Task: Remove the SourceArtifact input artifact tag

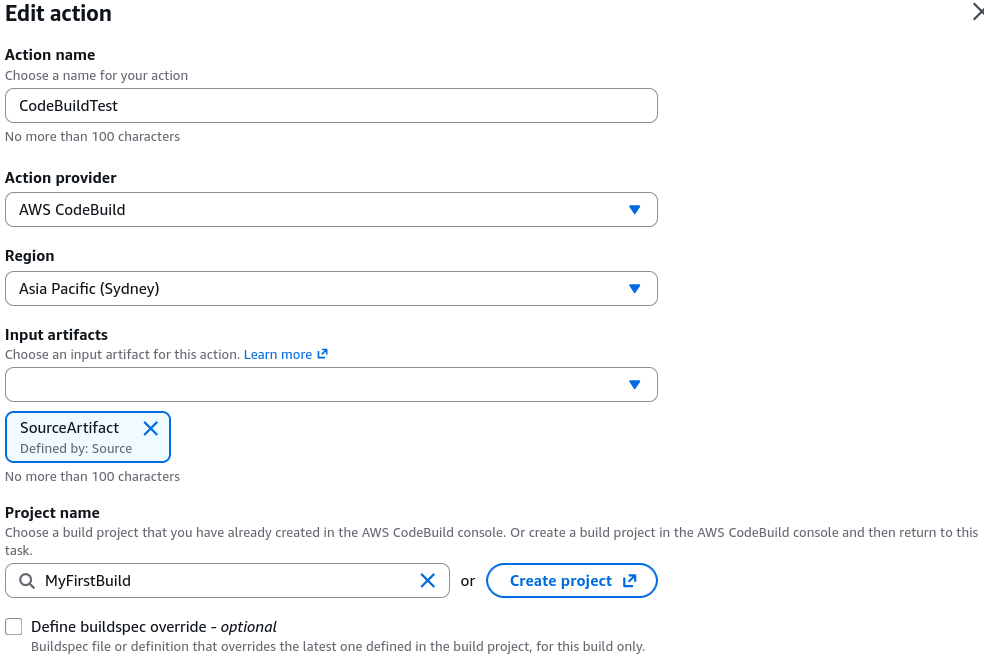Action: pyautogui.click(x=151, y=429)
